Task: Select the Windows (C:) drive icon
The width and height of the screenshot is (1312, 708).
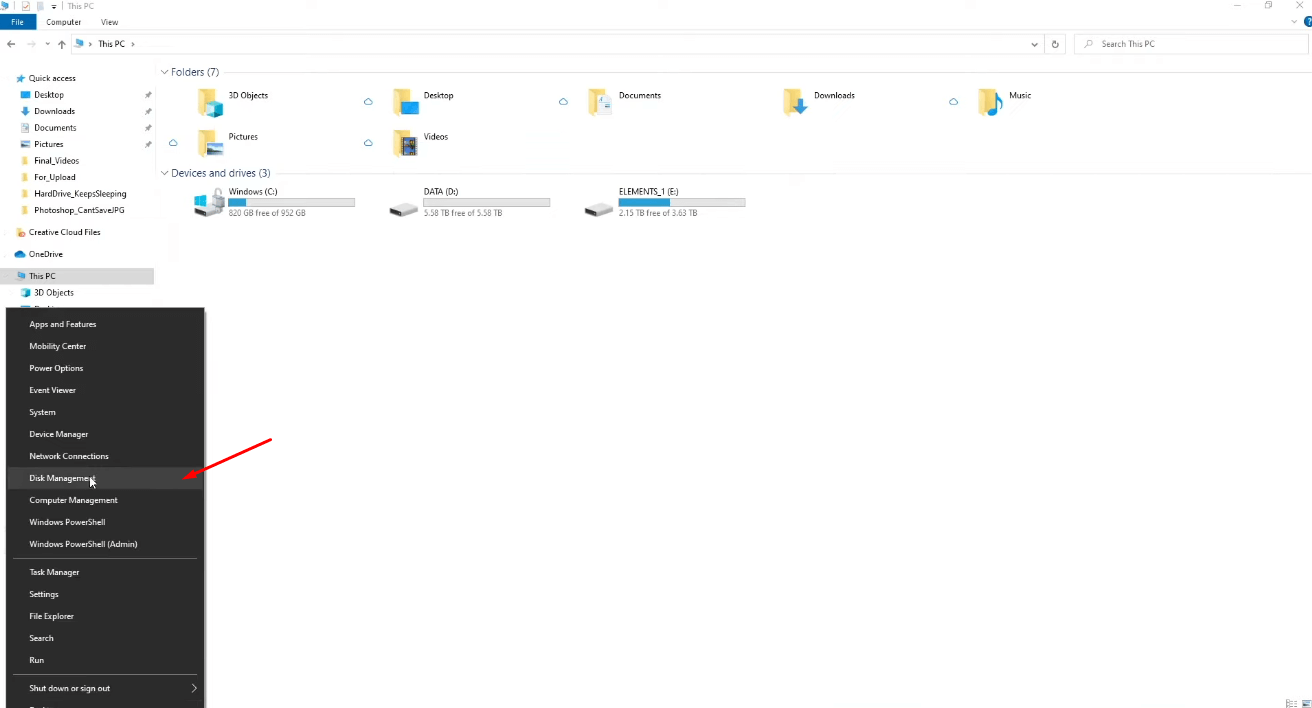Action: (x=209, y=203)
